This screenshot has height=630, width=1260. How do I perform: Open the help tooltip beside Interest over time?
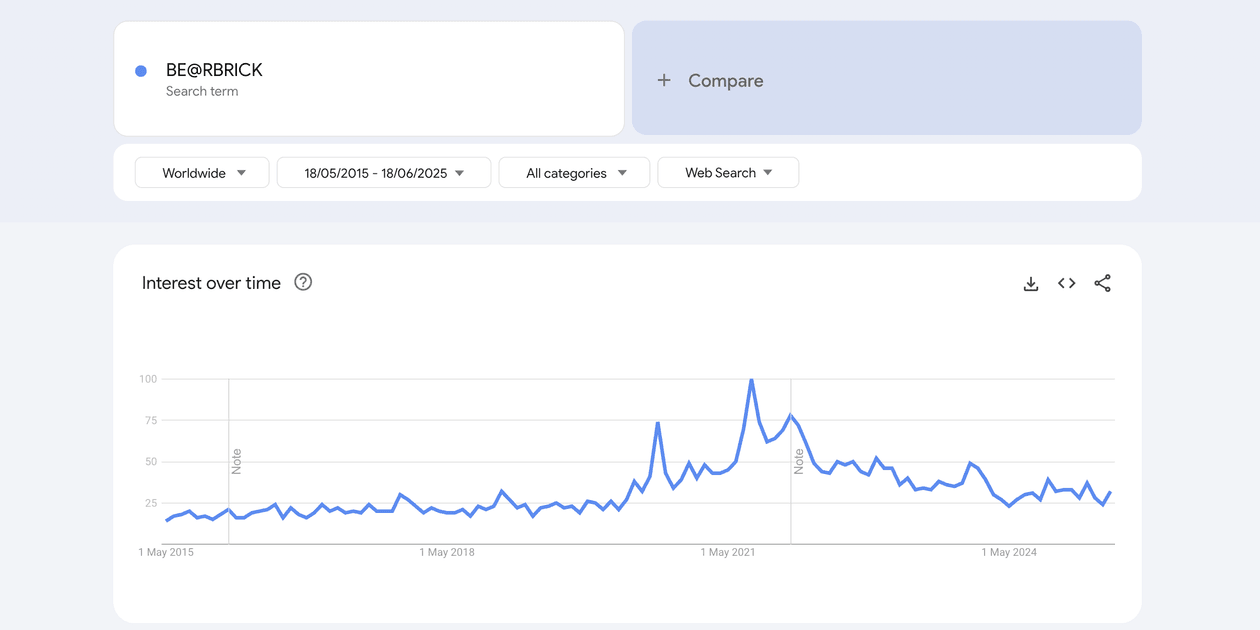[x=303, y=282]
